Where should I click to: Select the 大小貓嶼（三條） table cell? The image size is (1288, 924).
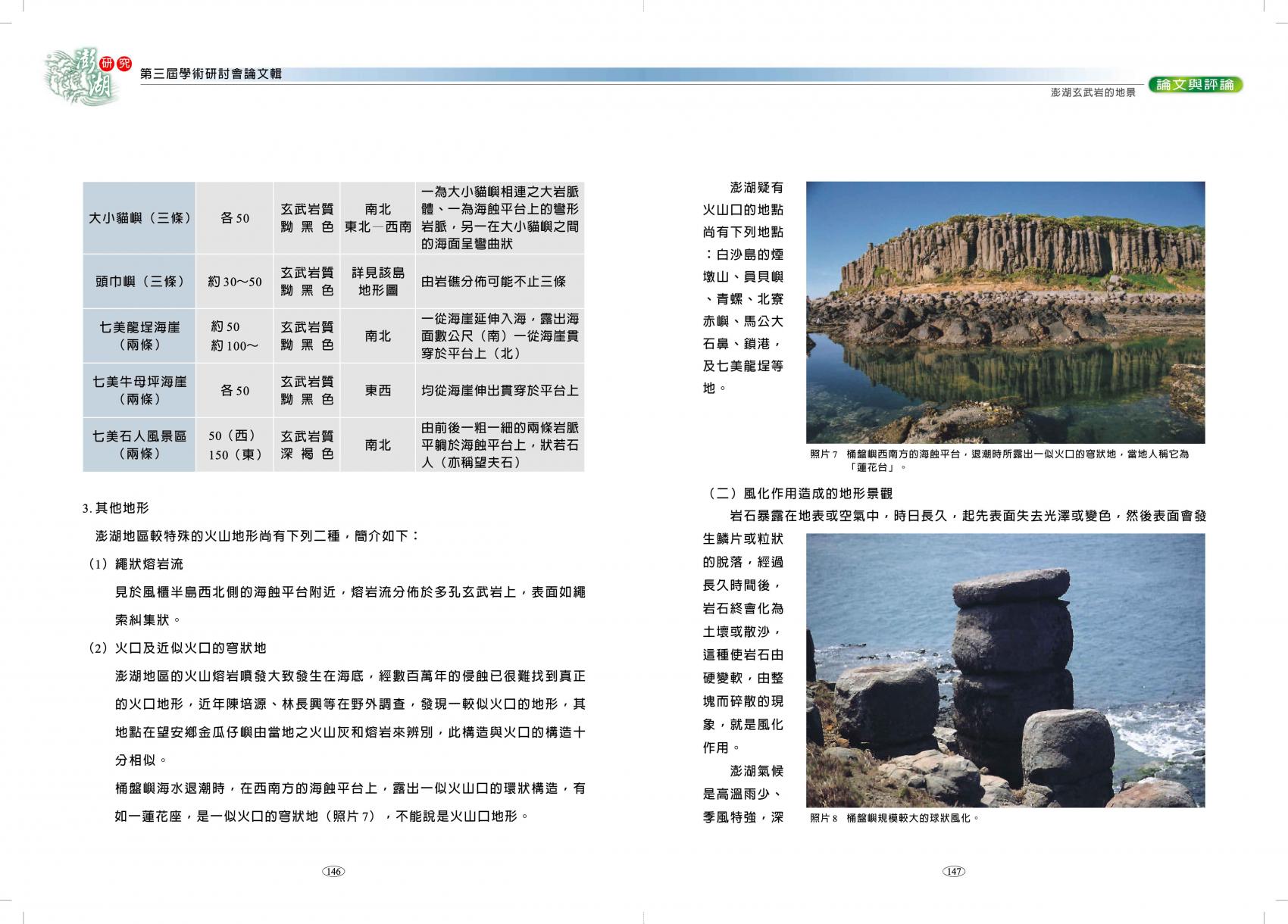point(139,218)
